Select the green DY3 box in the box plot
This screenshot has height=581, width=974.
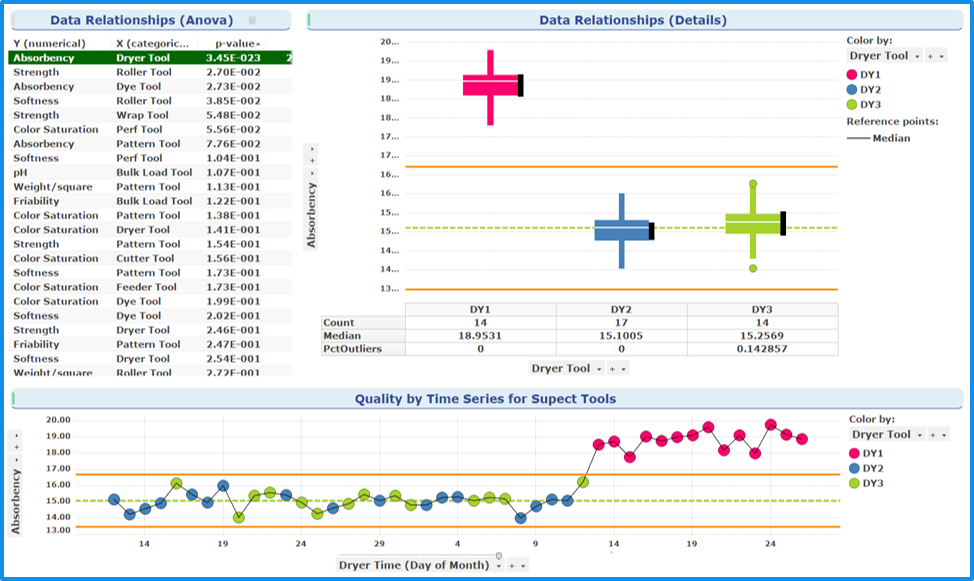753,224
